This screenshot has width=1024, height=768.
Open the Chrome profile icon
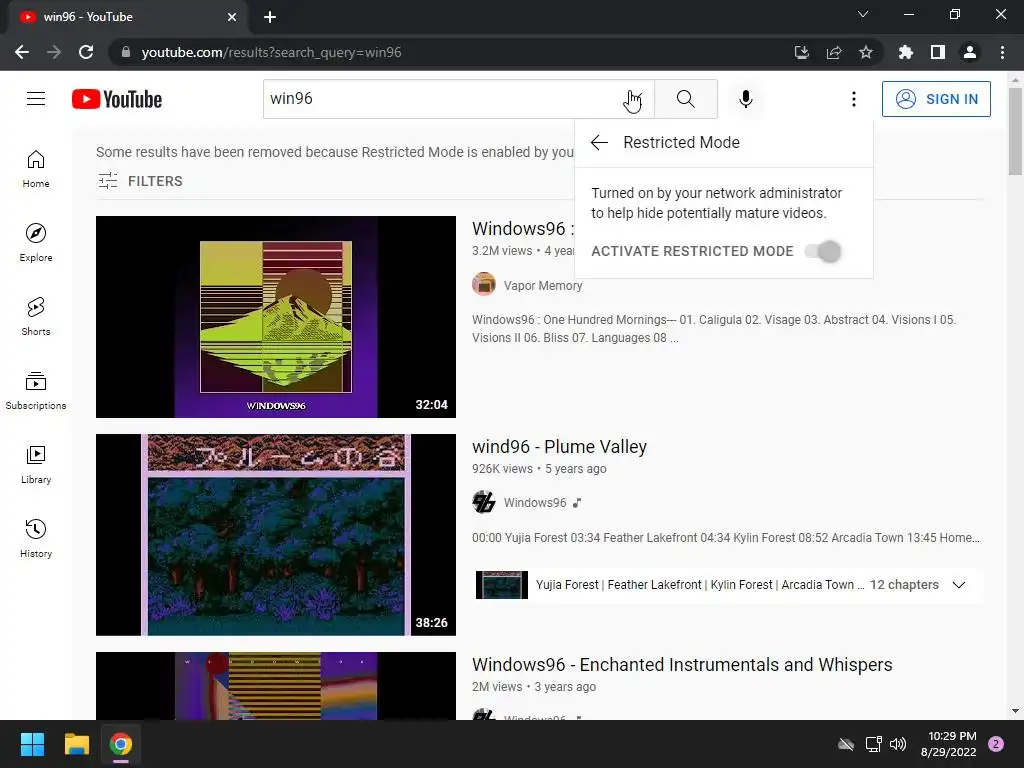pos(970,52)
